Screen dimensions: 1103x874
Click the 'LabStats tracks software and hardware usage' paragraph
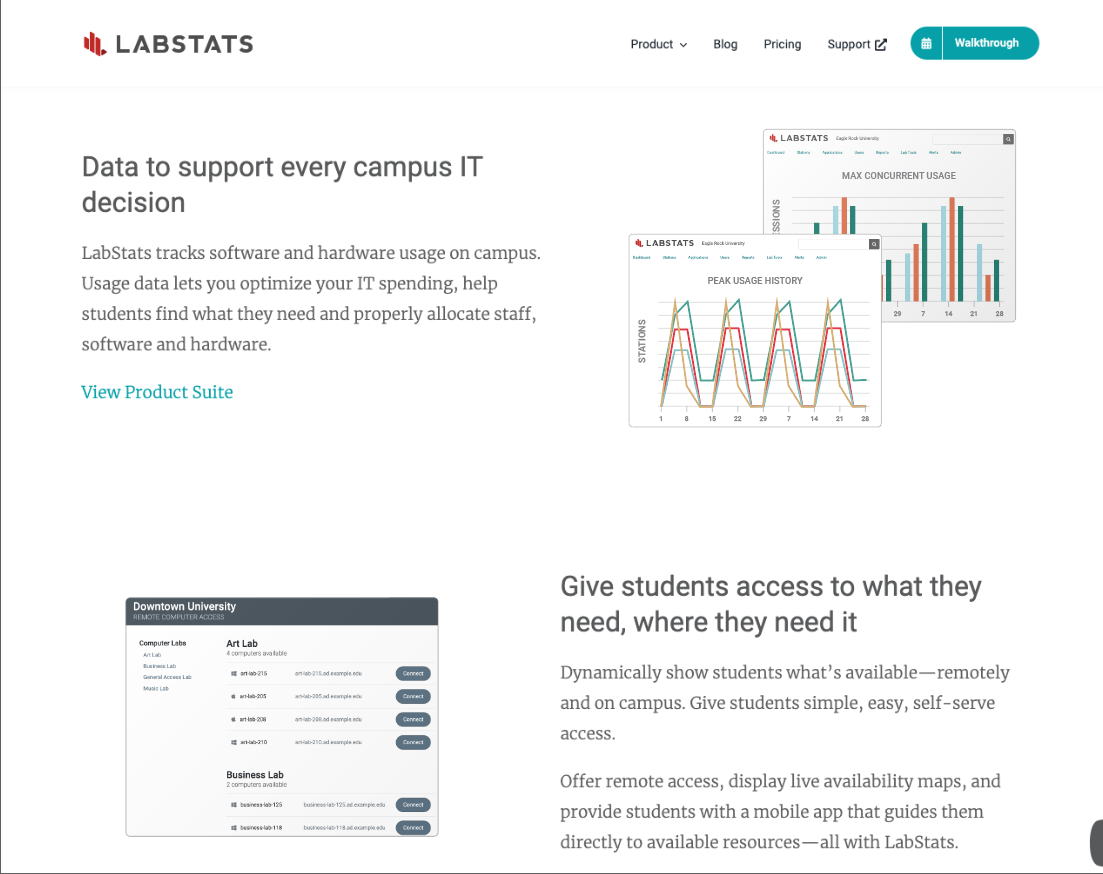[311, 298]
